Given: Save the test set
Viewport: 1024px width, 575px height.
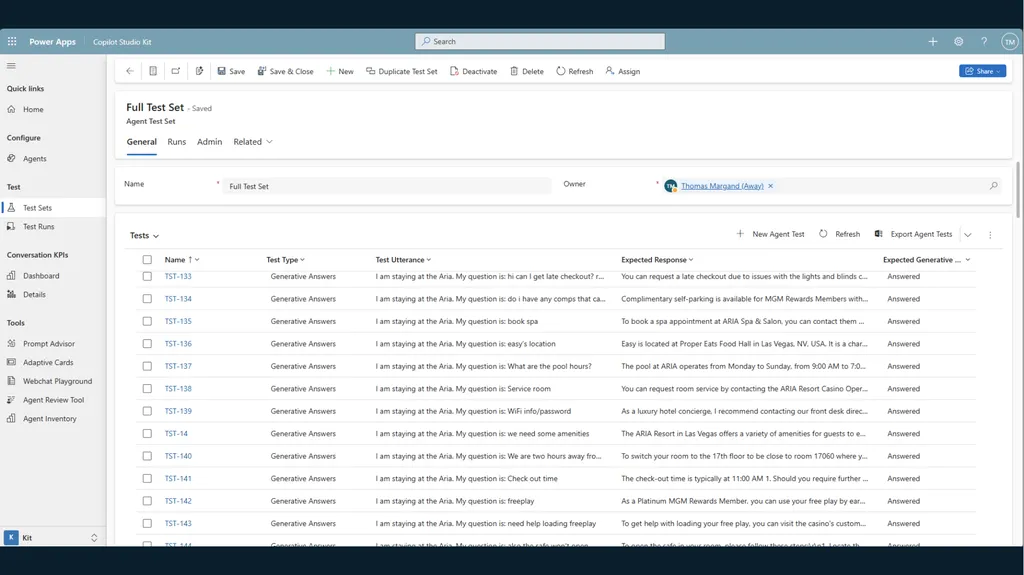Looking at the screenshot, I should pyautogui.click(x=231, y=71).
